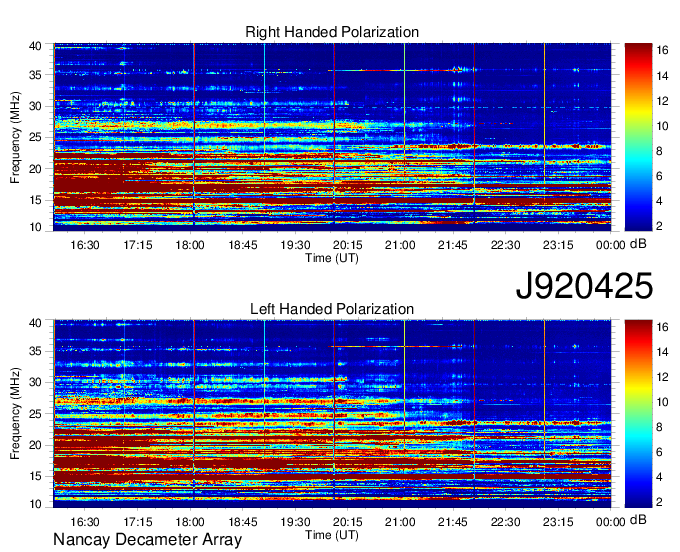
Task: Click the 17:15 time tick of bottom plot
Action: click(x=137, y=522)
